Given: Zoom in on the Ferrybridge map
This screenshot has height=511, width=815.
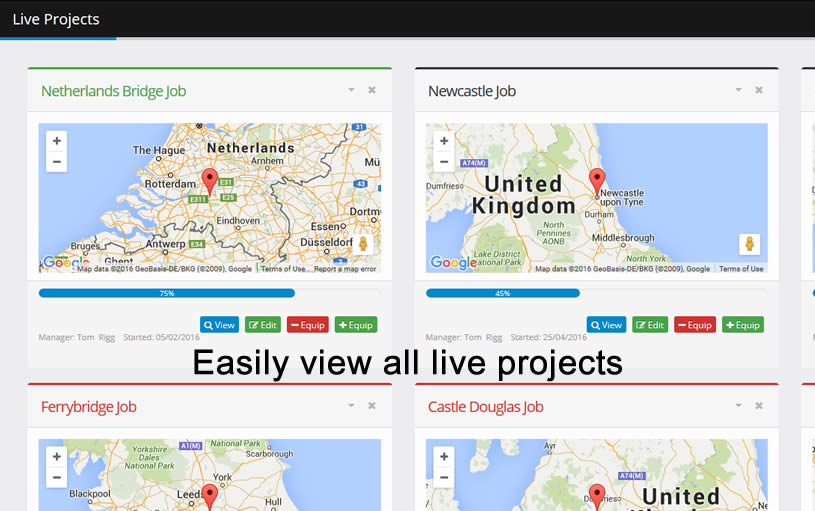Looking at the screenshot, I should point(57,456).
